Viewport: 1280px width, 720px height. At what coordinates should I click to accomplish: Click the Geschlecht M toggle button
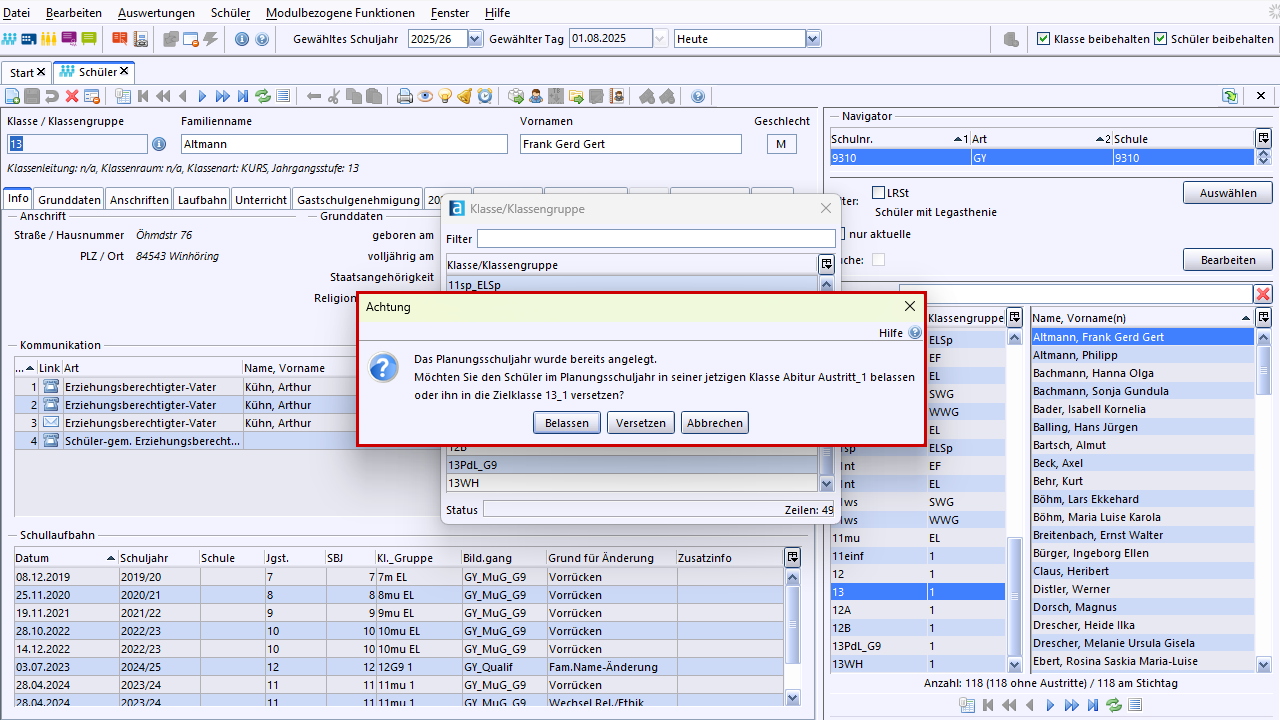pos(782,144)
